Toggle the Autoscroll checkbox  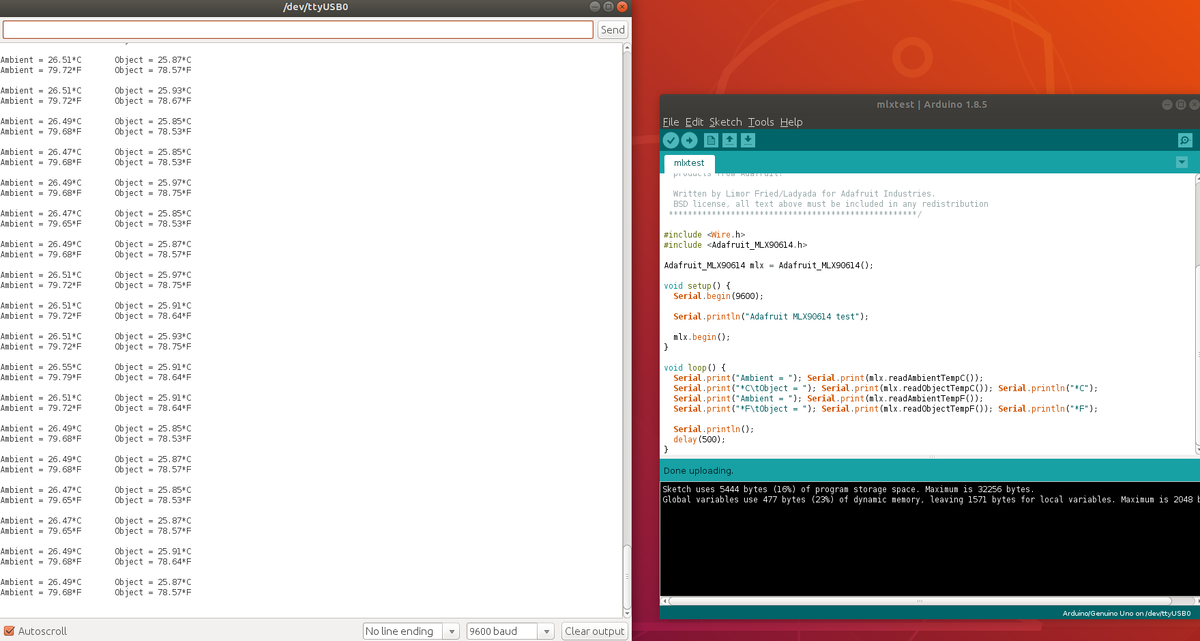(9, 631)
